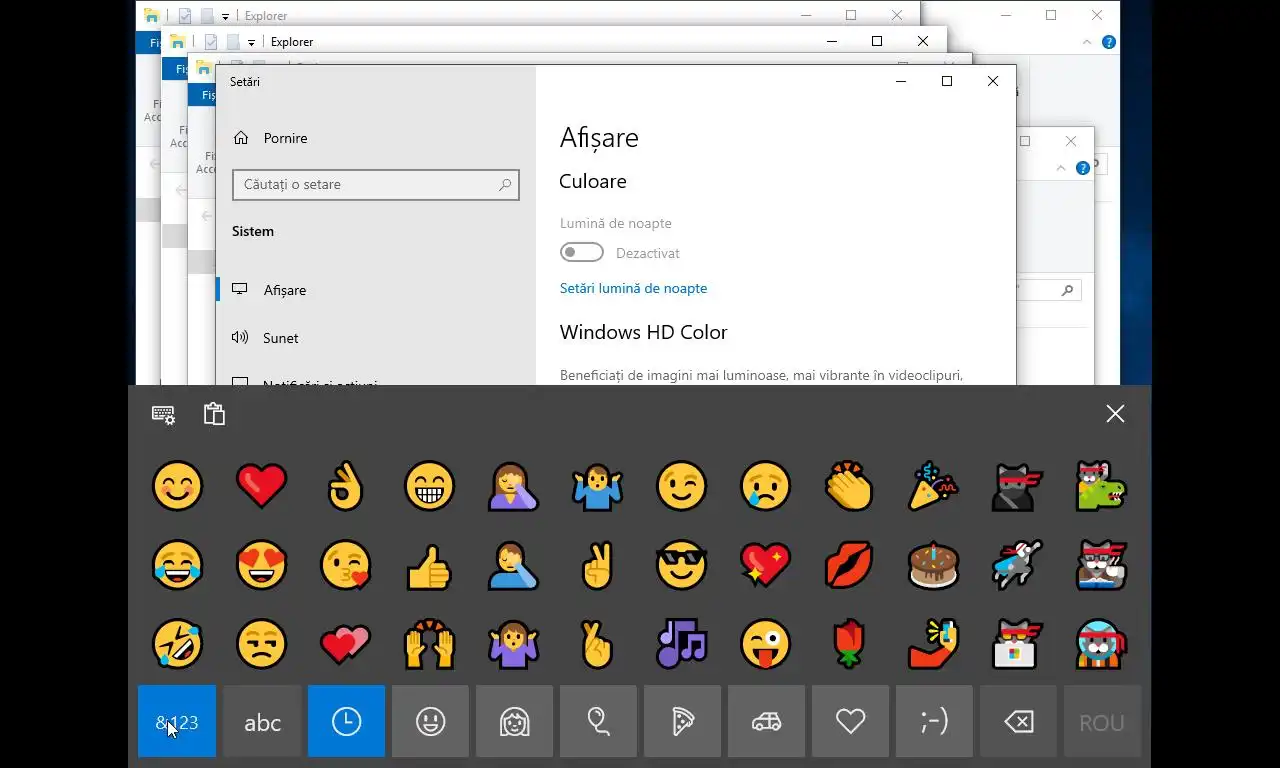This screenshot has height=768, width=1280.
Task: Click search magnifier in Explorer window behind
Action: point(1067,290)
